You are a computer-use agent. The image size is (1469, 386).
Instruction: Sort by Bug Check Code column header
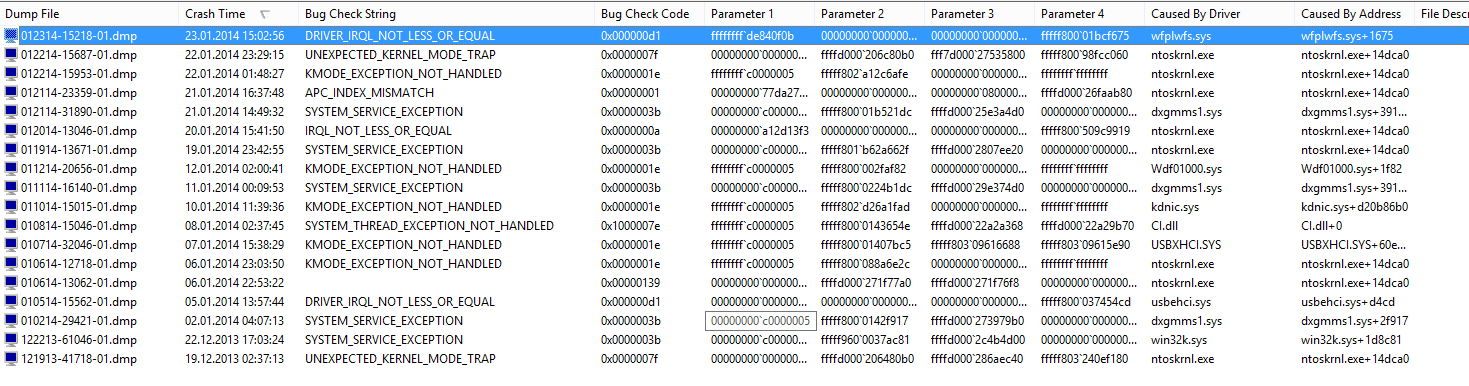click(x=649, y=14)
